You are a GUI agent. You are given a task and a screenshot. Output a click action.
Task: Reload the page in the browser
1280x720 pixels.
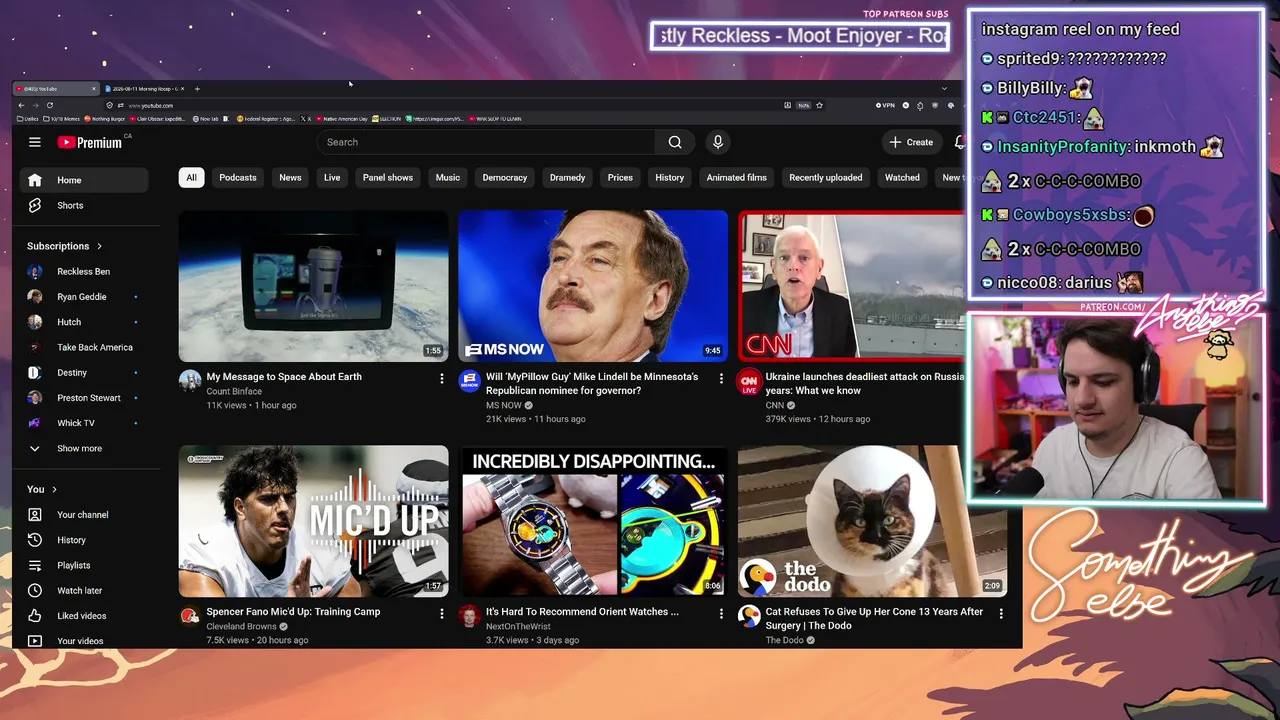pyautogui.click(x=50, y=105)
